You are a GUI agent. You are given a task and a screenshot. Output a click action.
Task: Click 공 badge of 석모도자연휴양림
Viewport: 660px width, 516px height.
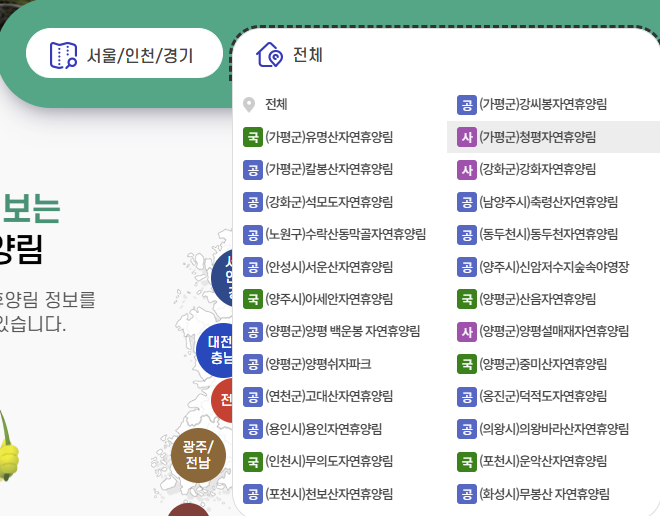pos(253,202)
